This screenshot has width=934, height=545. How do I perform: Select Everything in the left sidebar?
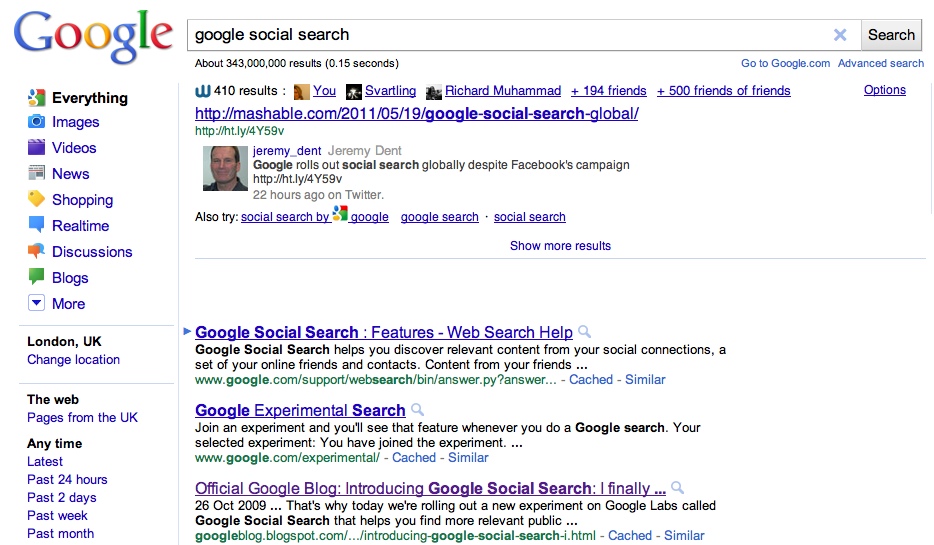click(x=89, y=98)
